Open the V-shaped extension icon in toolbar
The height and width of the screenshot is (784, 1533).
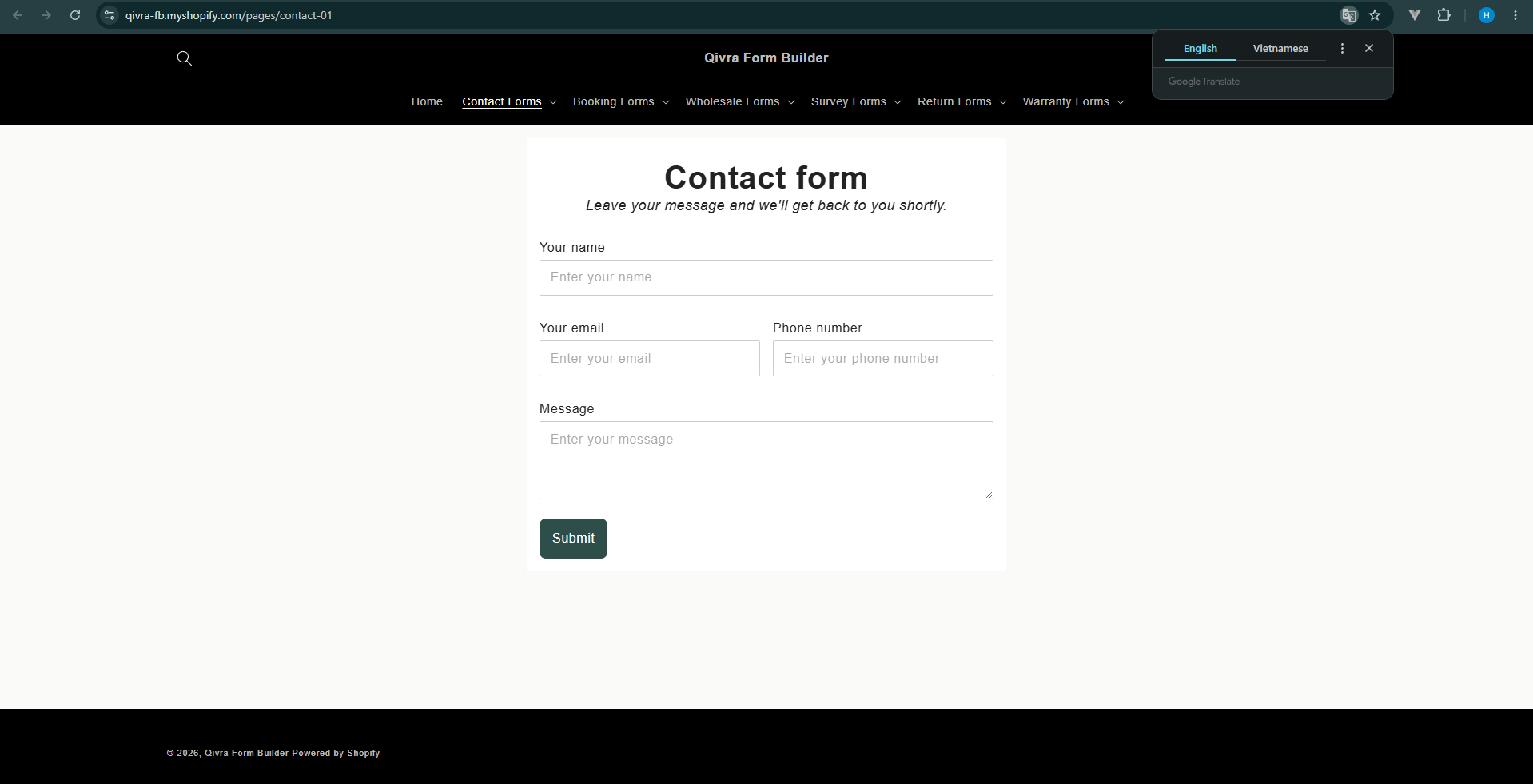1415,14
